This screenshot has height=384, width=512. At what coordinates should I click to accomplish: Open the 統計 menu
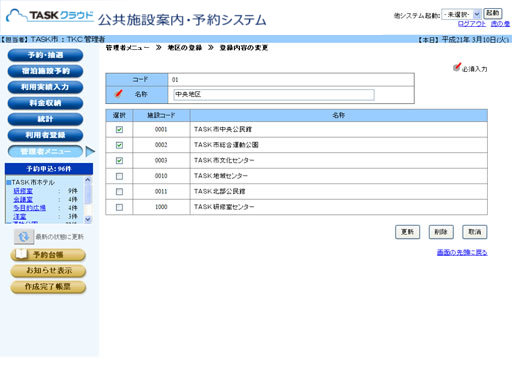(x=45, y=119)
